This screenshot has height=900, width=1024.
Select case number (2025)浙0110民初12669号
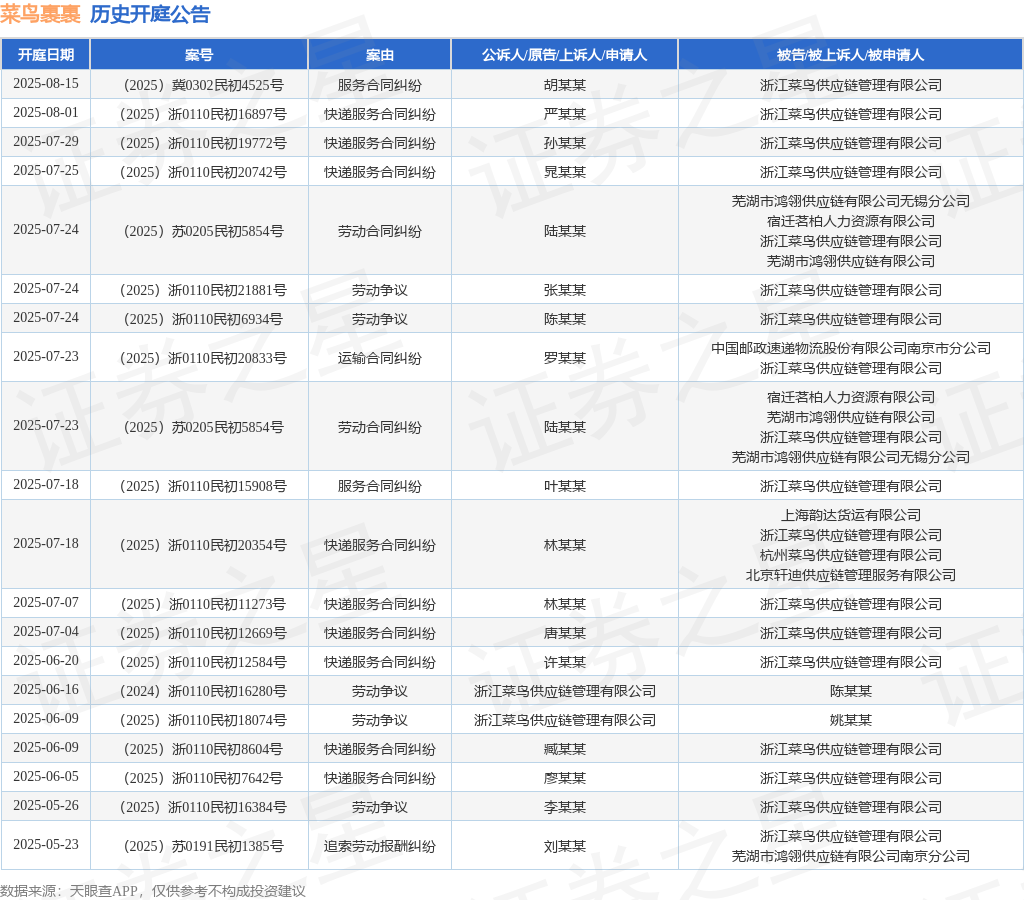point(203,633)
